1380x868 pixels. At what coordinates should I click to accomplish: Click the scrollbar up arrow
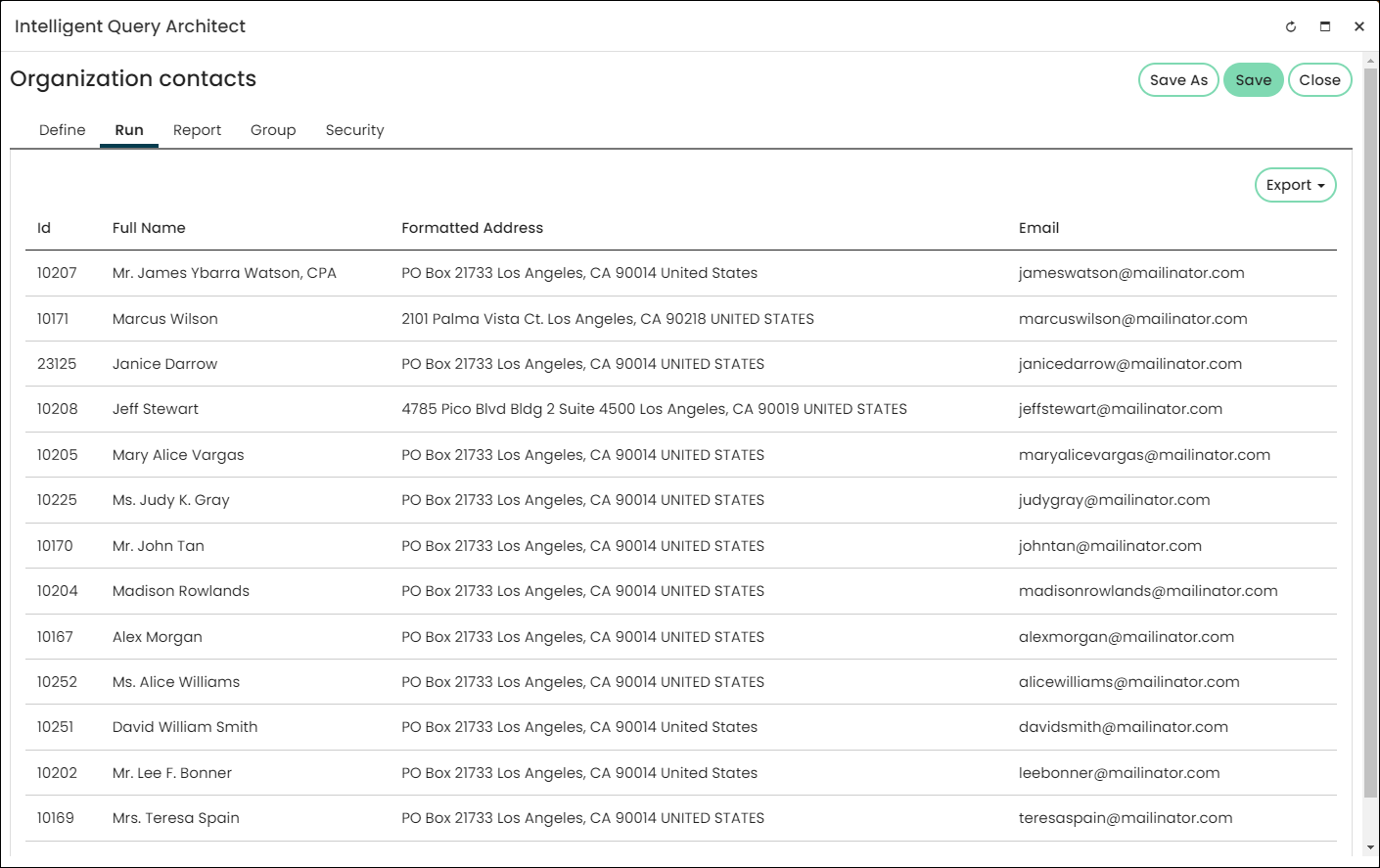coord(1370,61)
